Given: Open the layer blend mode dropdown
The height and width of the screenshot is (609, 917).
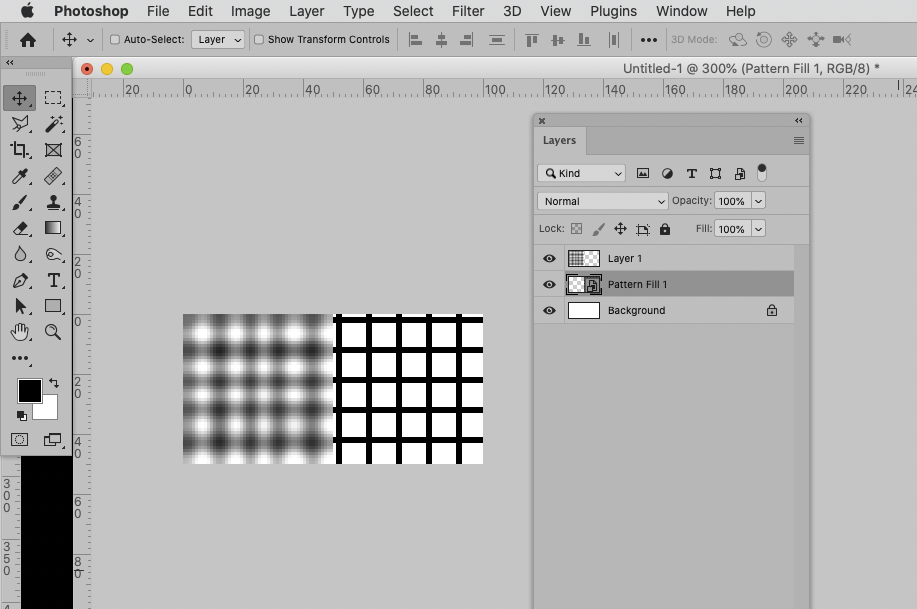Looking at the screenshot, I should point(602,201).
